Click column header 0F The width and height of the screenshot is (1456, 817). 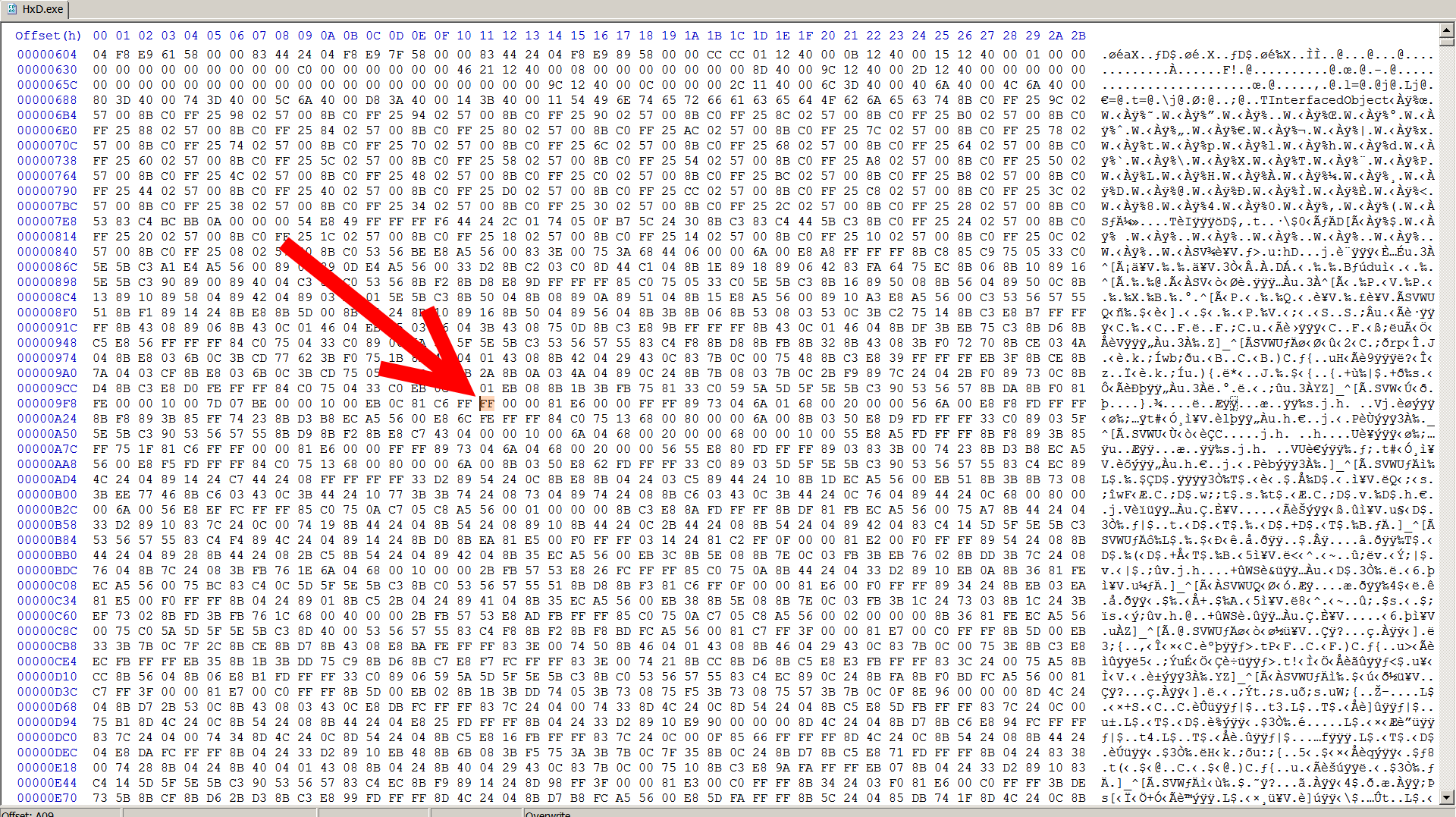(x=441, y=36)
